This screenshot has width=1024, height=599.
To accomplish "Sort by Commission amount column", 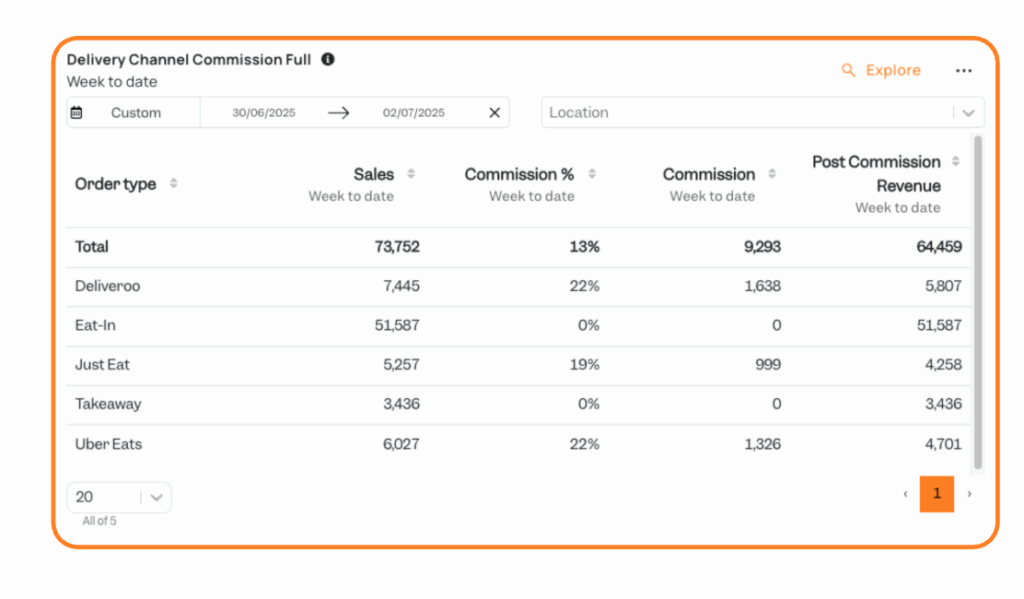I will click(x=773, y=175).
